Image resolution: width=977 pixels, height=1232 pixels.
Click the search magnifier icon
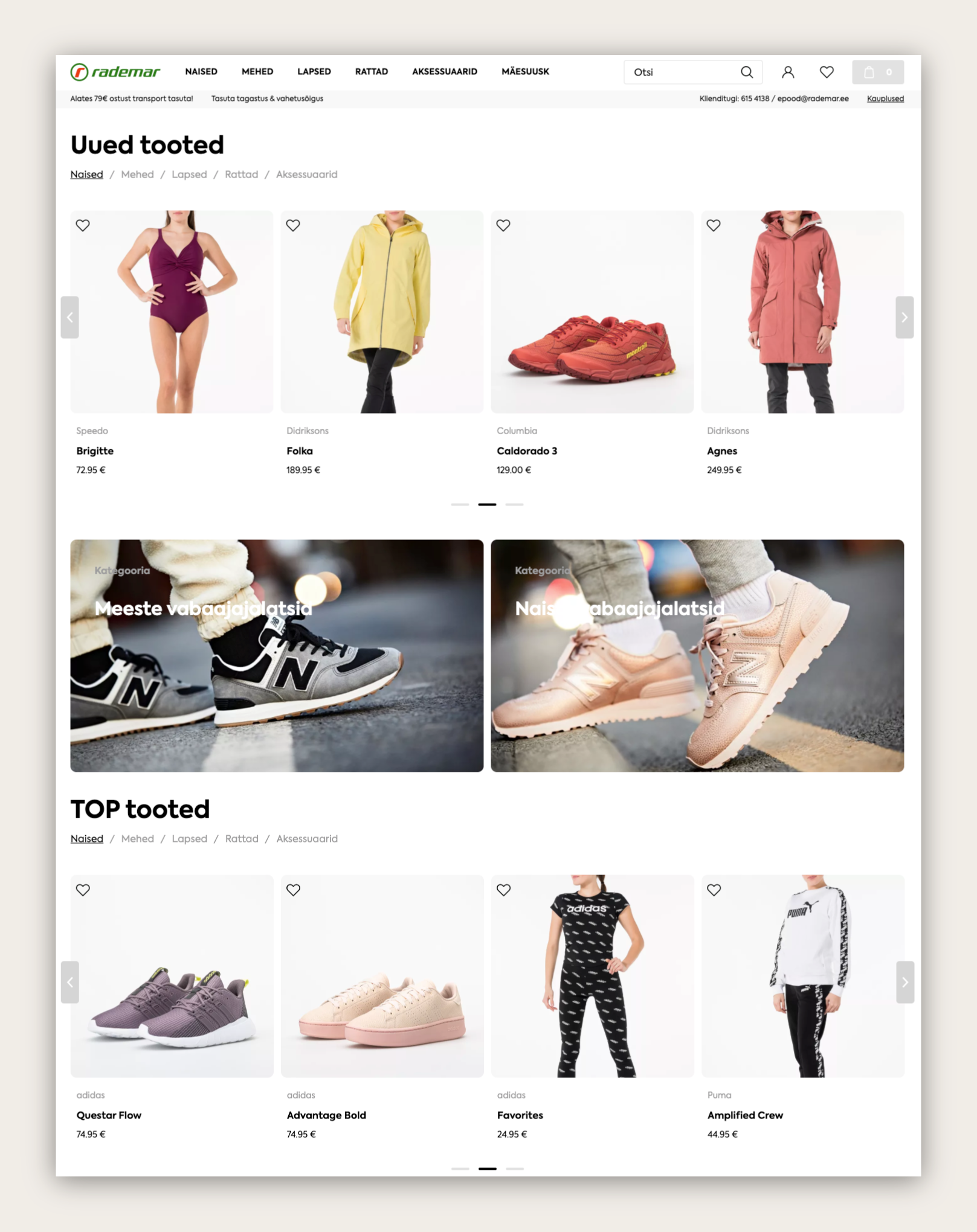(x=747, y=72)
